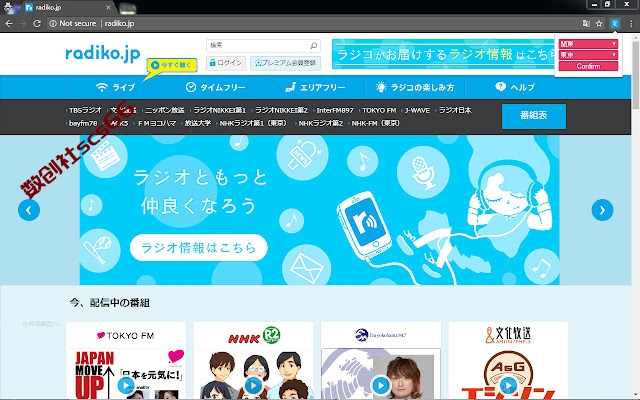Select NHKラジオ第1（東京） station
Viewport: 640px width, 400px height.
[253, 123]
